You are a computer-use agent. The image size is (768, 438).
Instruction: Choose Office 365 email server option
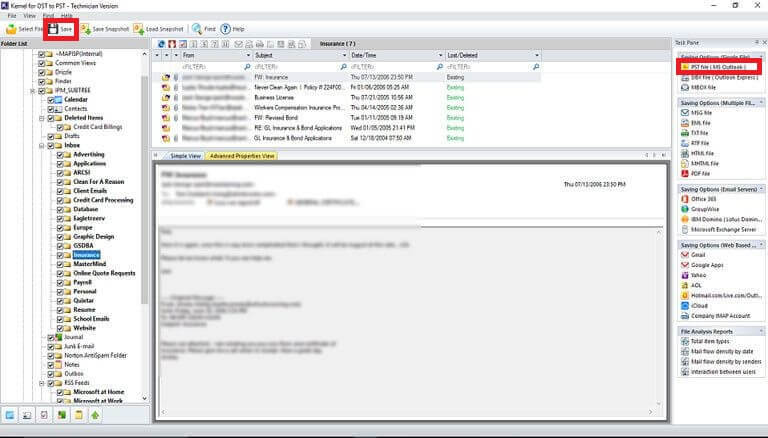coord(699,199)
